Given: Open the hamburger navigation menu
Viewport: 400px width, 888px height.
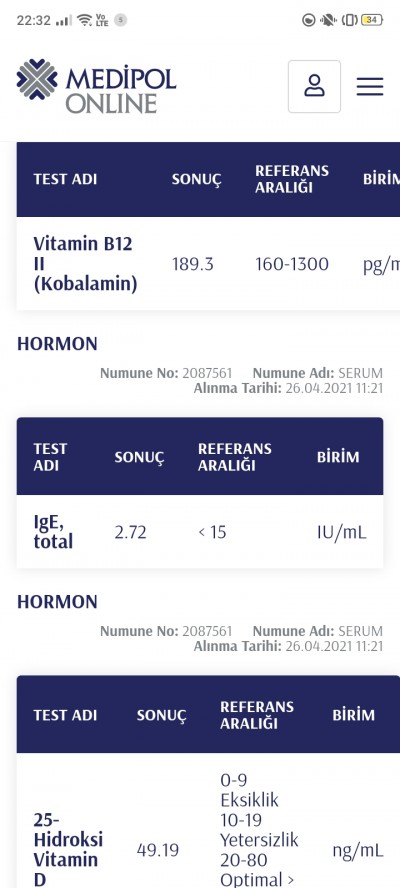Looking at the screenshot, I should coord(370,87).
